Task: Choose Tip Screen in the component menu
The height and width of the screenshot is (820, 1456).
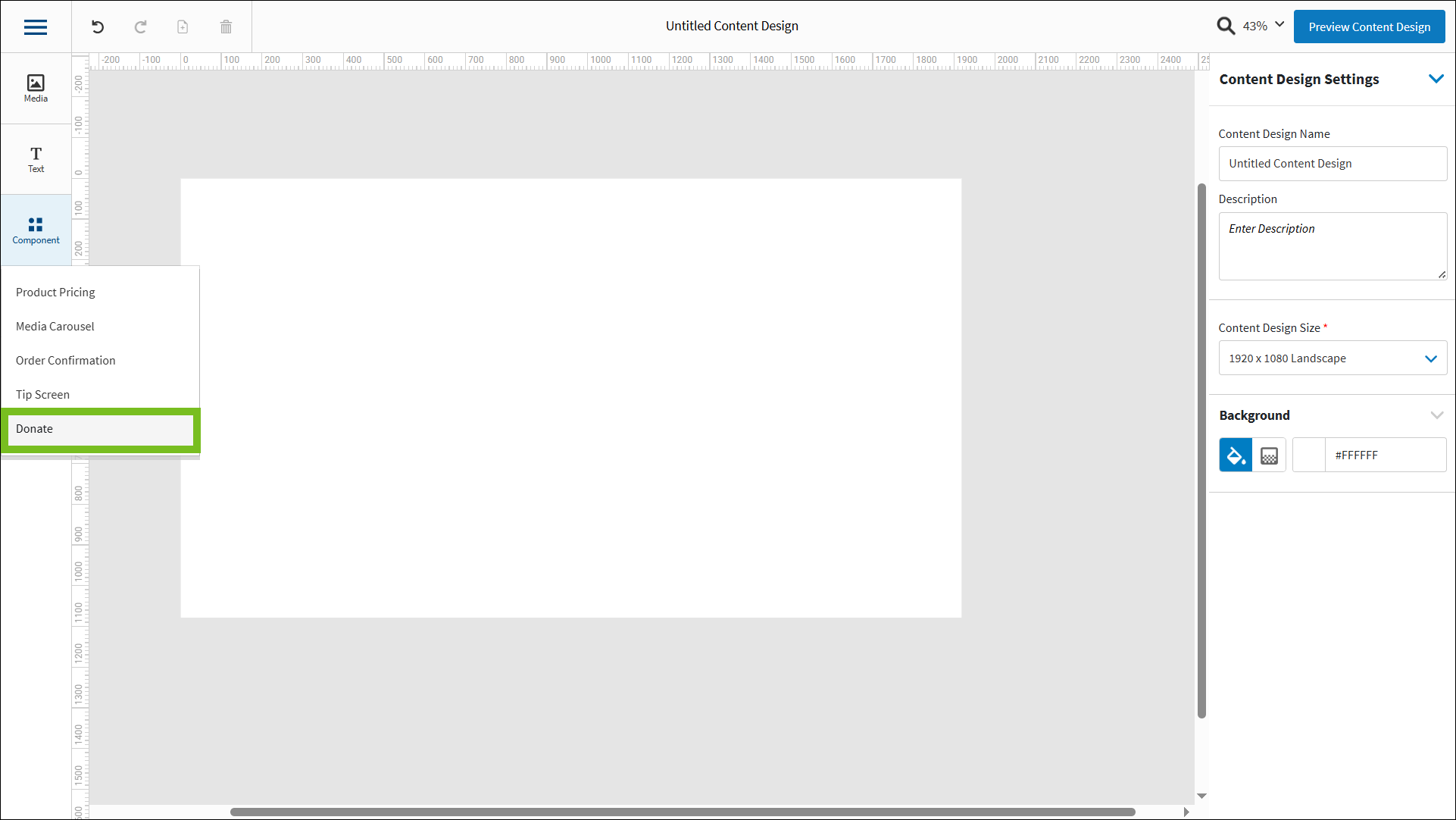Action: coord(42,394)
